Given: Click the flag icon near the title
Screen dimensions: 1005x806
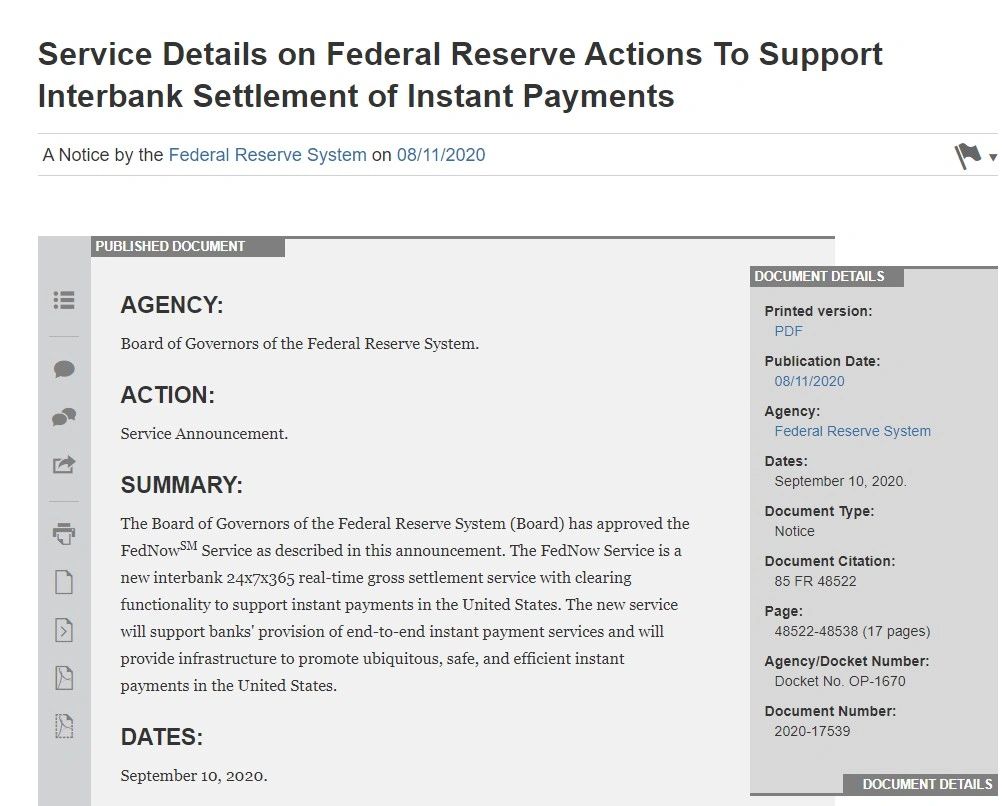Looking at the screenshot, I should [968, 156].
